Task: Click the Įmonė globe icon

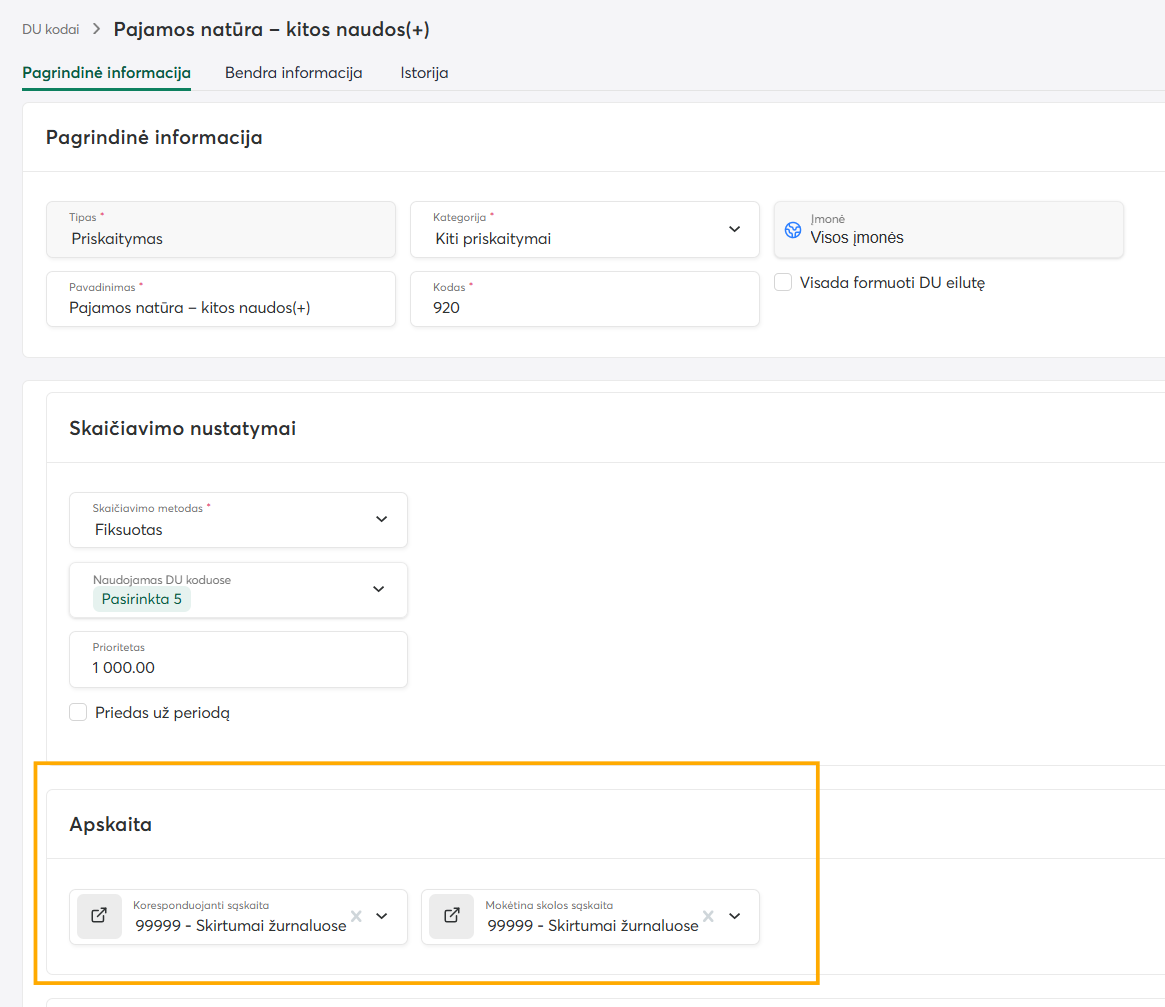Action: point(793,230)
